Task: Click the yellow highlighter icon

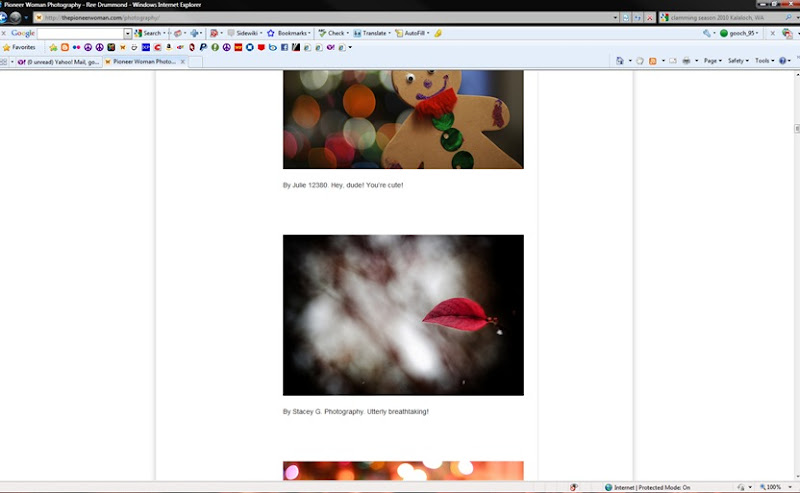Action: [438, 33]
